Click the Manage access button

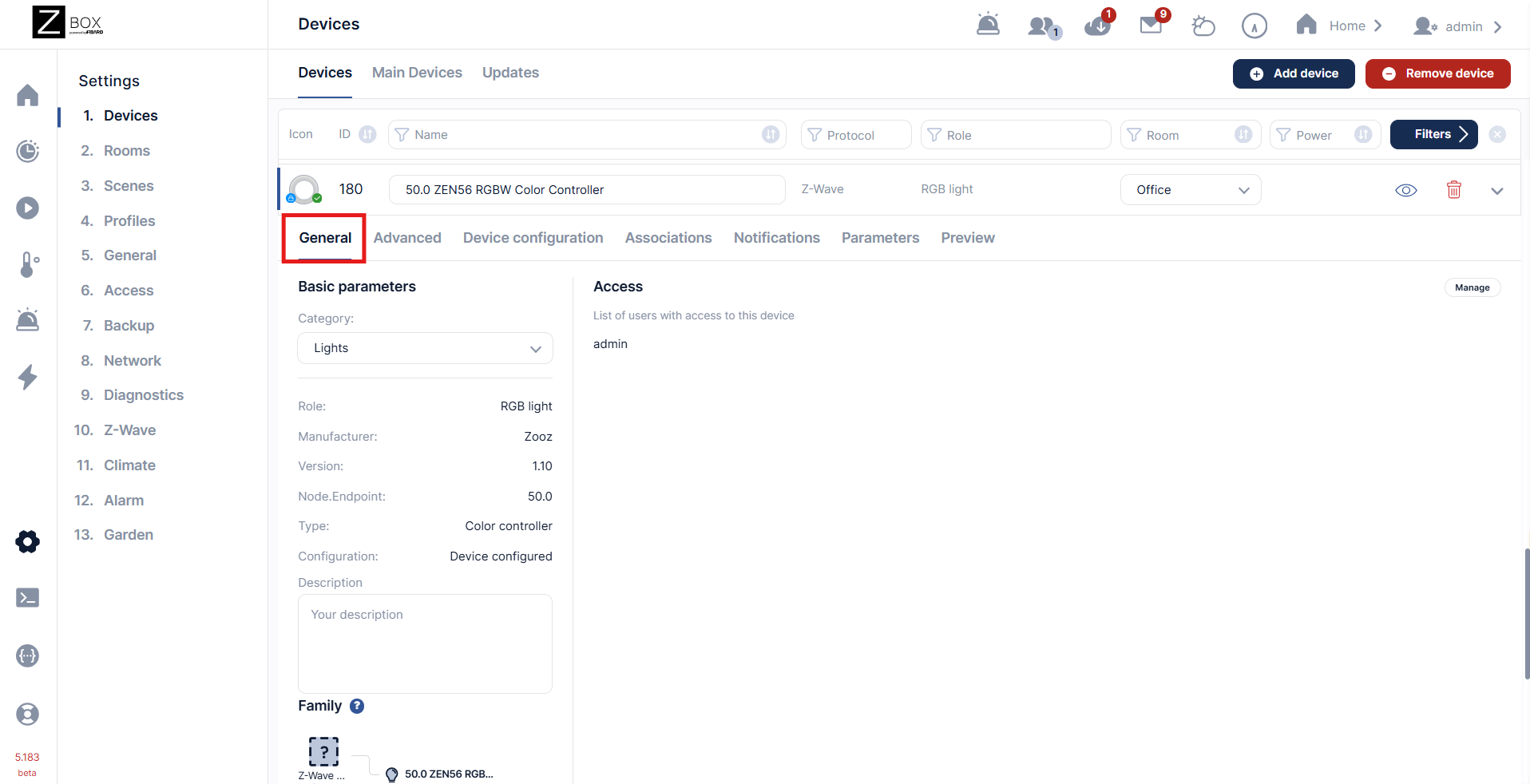[x=1473, y=287]
